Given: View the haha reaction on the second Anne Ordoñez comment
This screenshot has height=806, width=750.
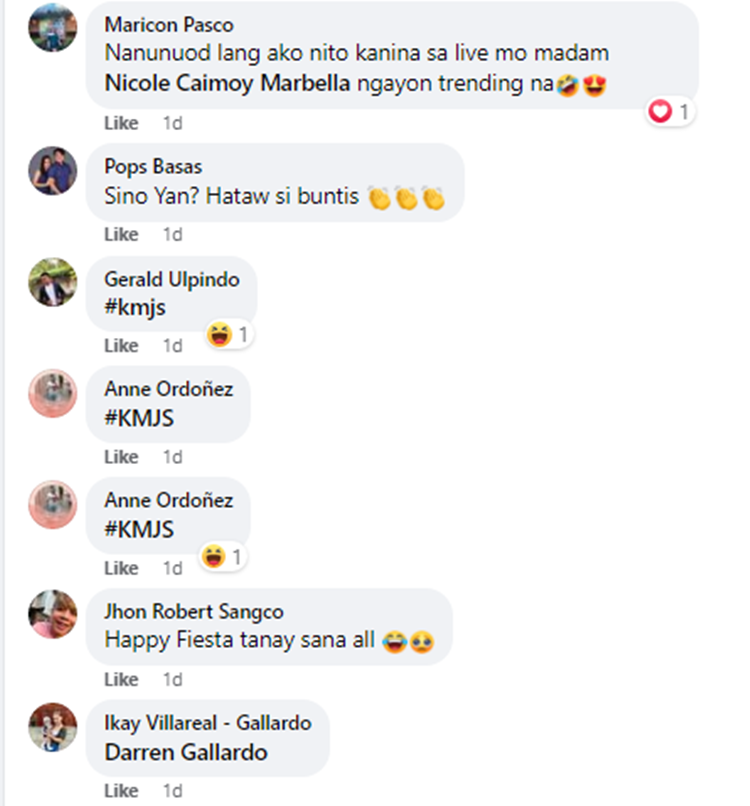Looking at the screenshot, I should coord(223,557).
